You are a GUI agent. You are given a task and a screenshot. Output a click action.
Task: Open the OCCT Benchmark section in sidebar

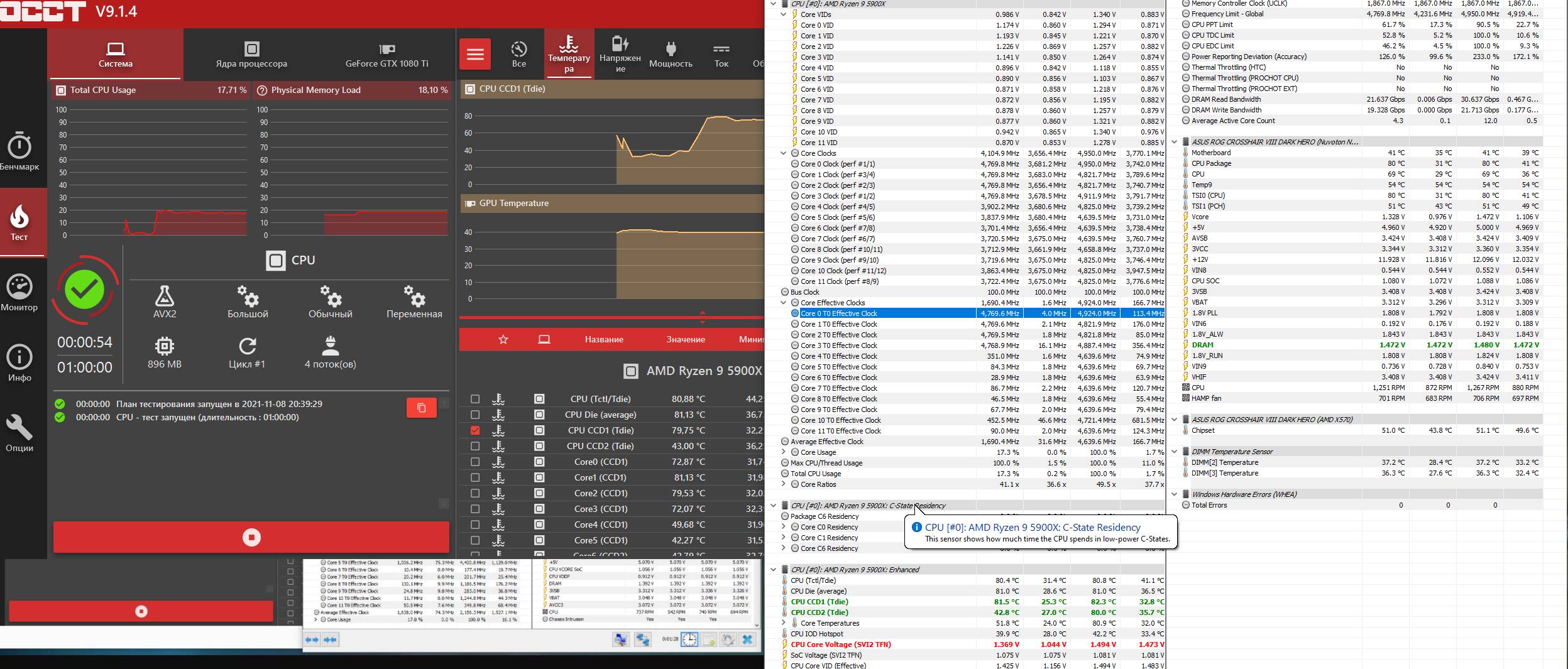[19, 151]
